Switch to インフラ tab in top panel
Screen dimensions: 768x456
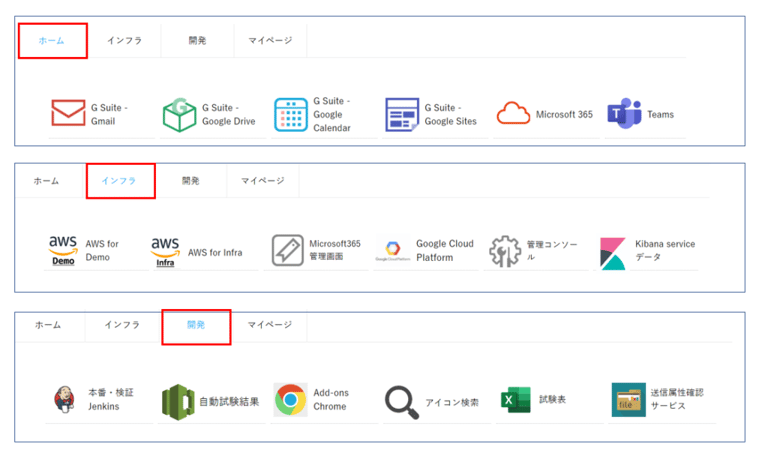tap(124, 41)
